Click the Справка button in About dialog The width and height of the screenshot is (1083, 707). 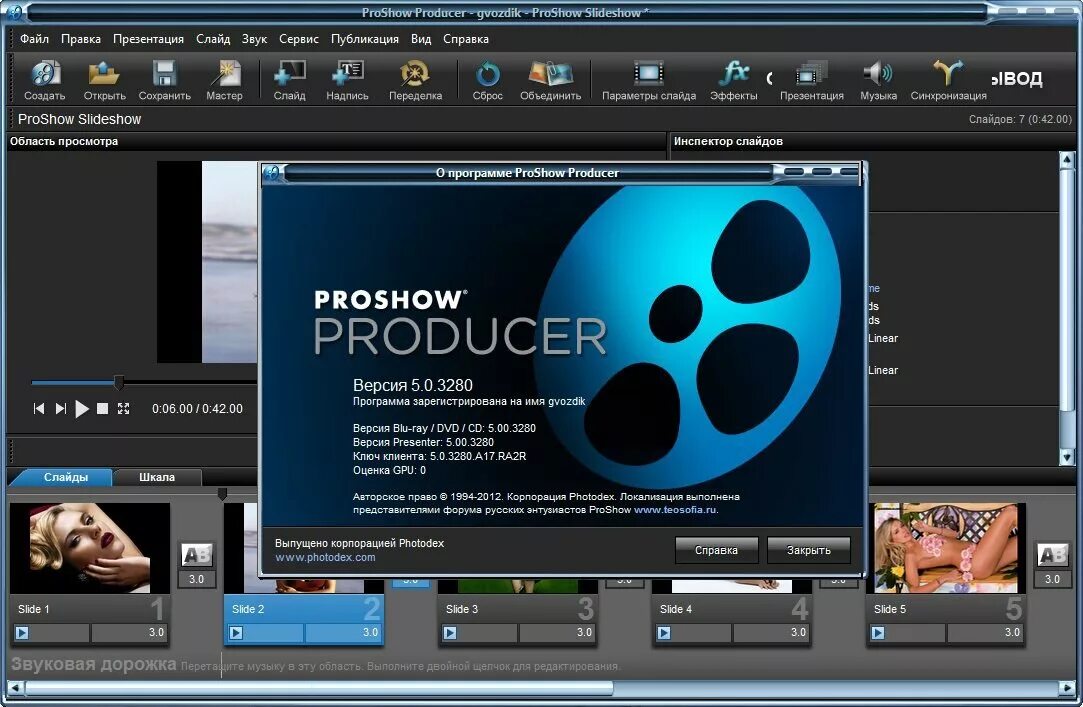[716, 550]
